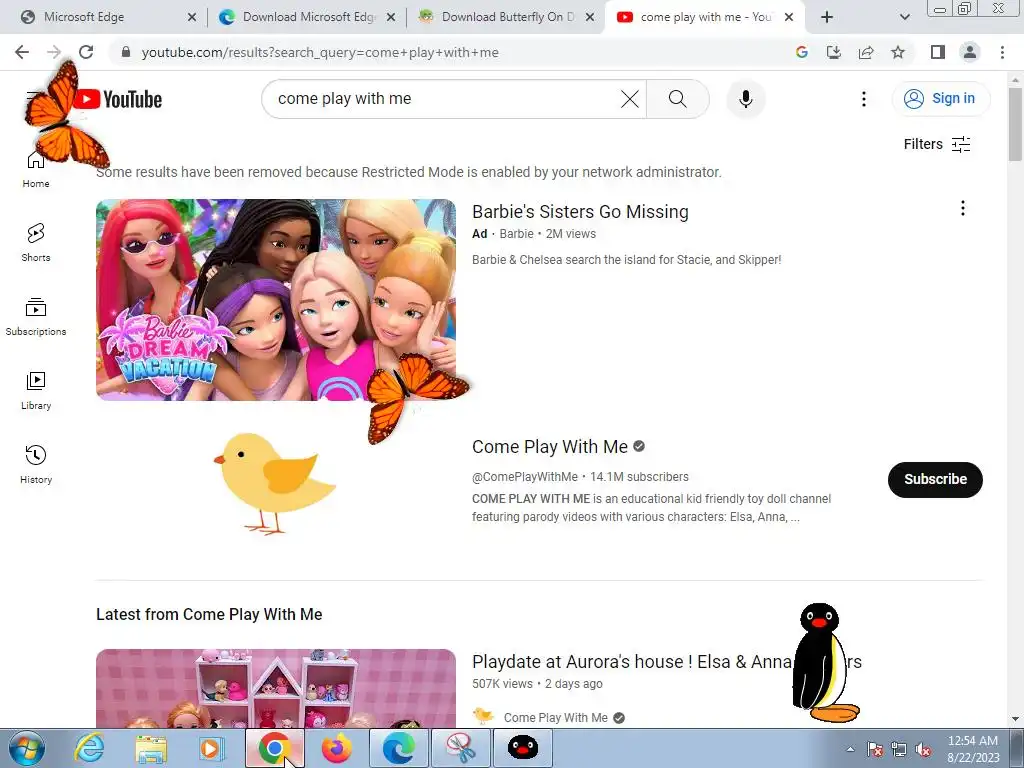The image size is (1024, 768).
Task: Launch Internet Explorer from the taskbar
Action: tap(89, 748)
